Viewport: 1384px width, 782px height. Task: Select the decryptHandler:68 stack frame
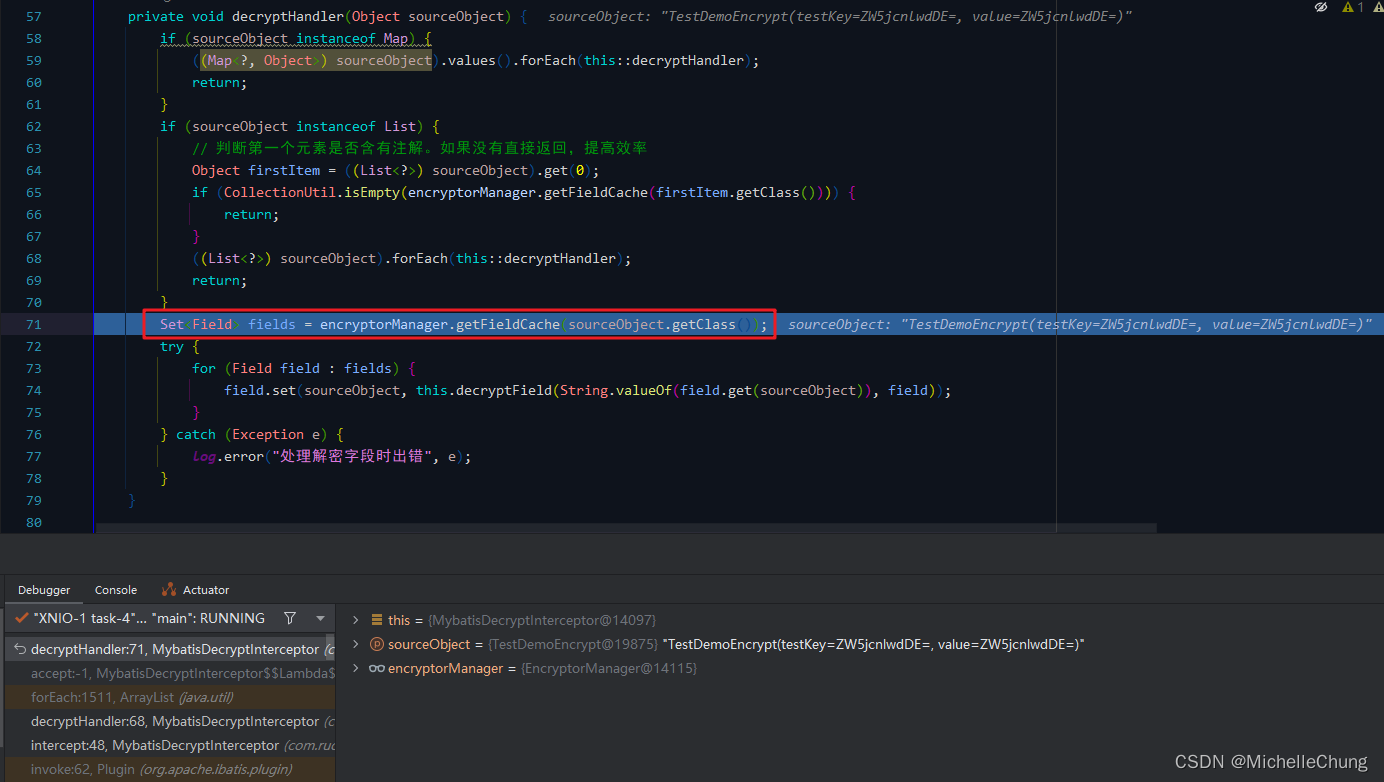tap(168, 721)
